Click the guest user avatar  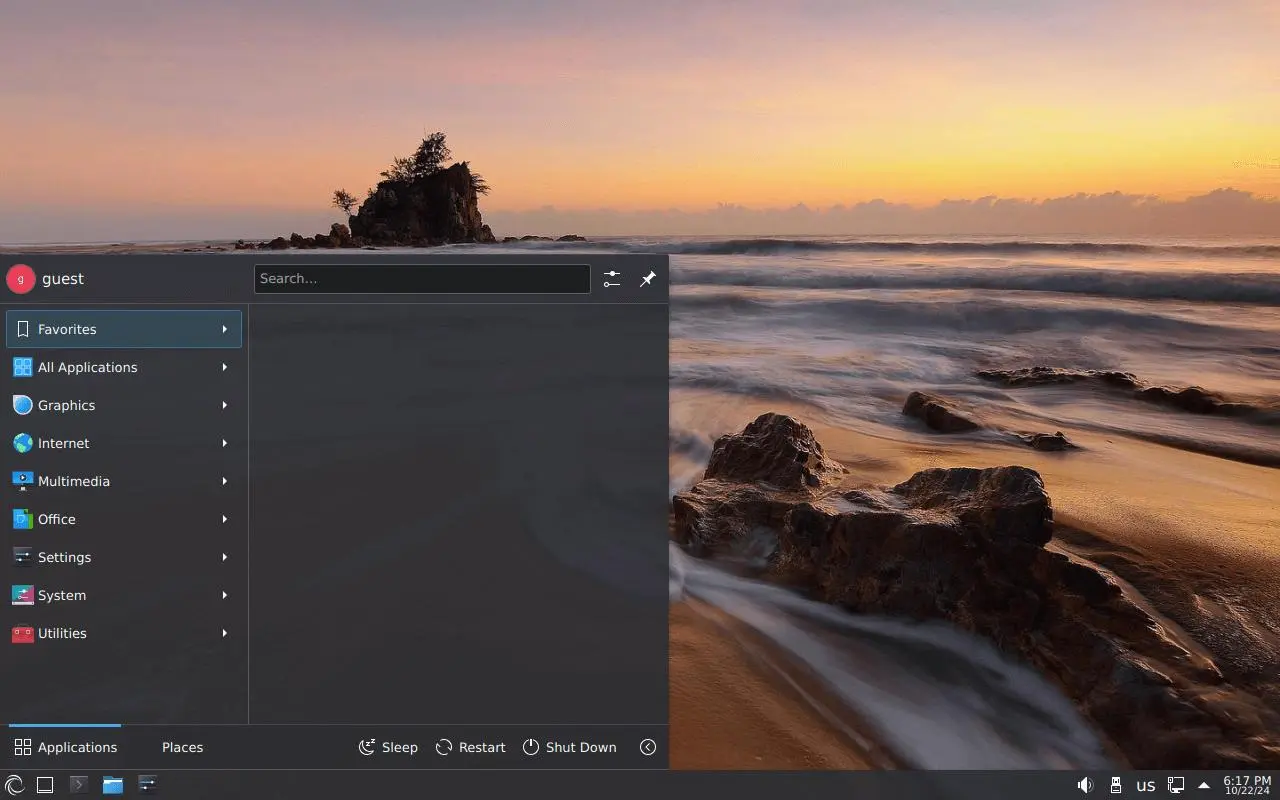(x=21, y=279)
